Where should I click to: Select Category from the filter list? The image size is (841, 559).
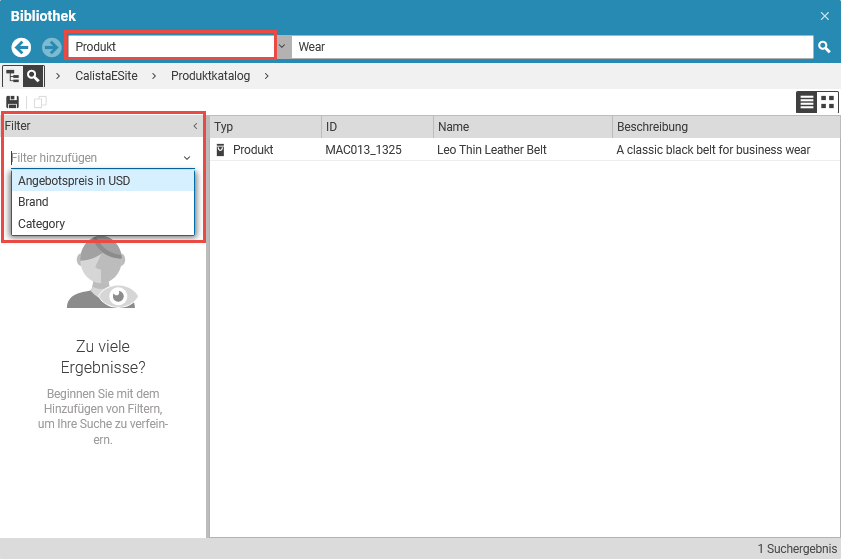click(41, 224)
